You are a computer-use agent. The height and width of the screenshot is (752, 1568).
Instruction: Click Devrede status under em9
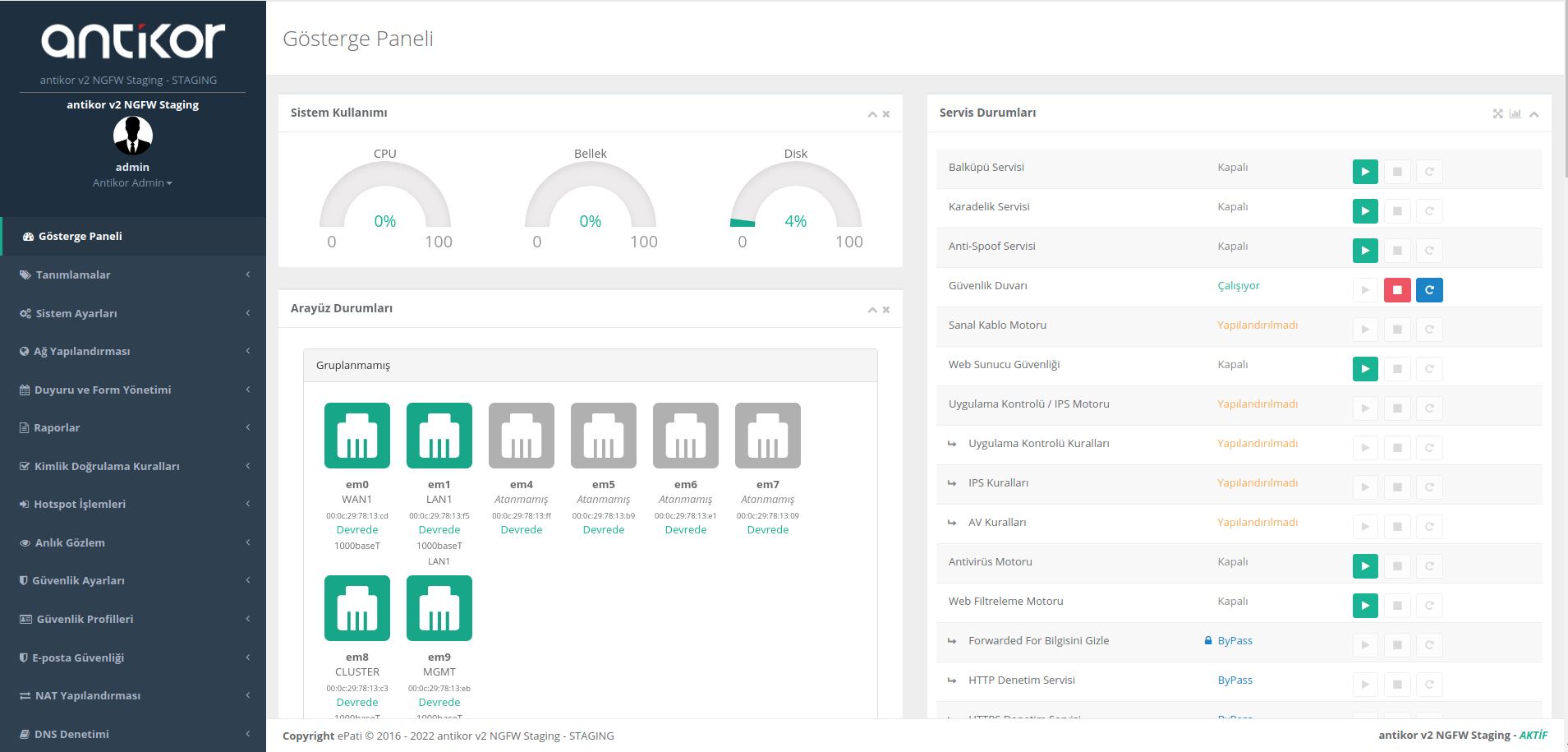point(439,703)
